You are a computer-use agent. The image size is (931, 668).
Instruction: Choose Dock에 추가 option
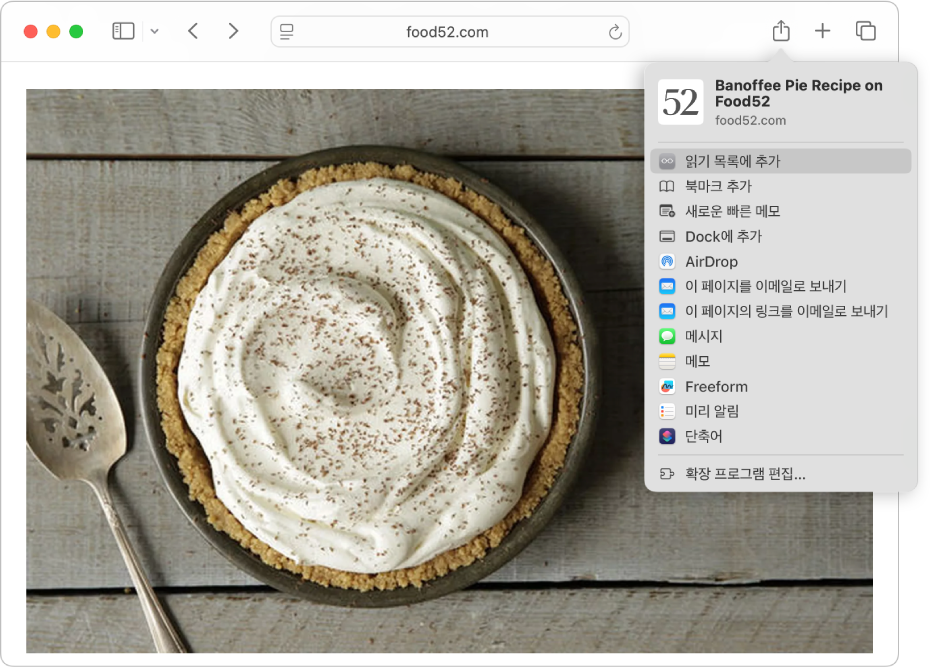pos(780,236)
